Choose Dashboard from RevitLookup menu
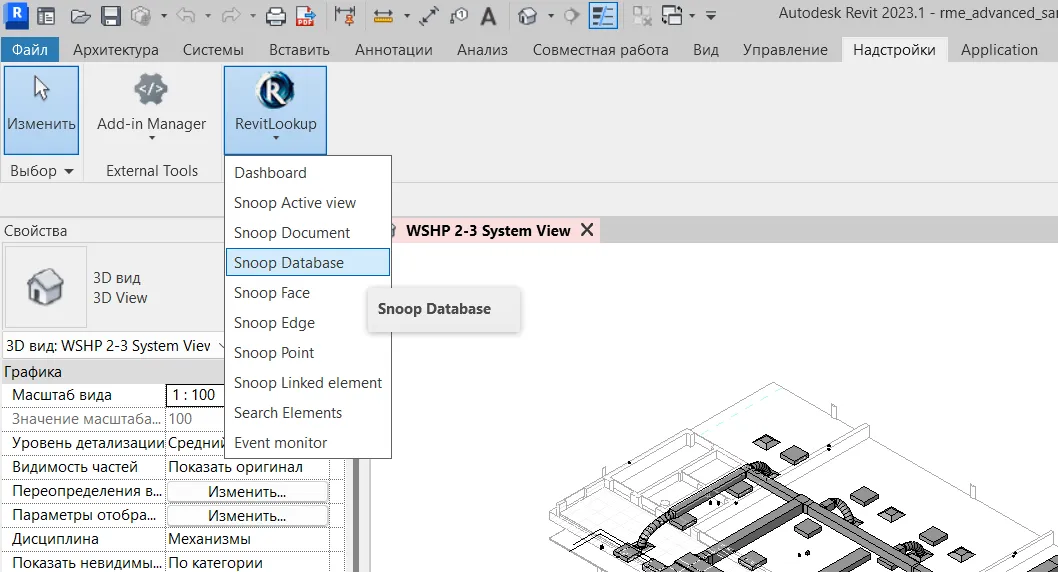 pos(308,173)
